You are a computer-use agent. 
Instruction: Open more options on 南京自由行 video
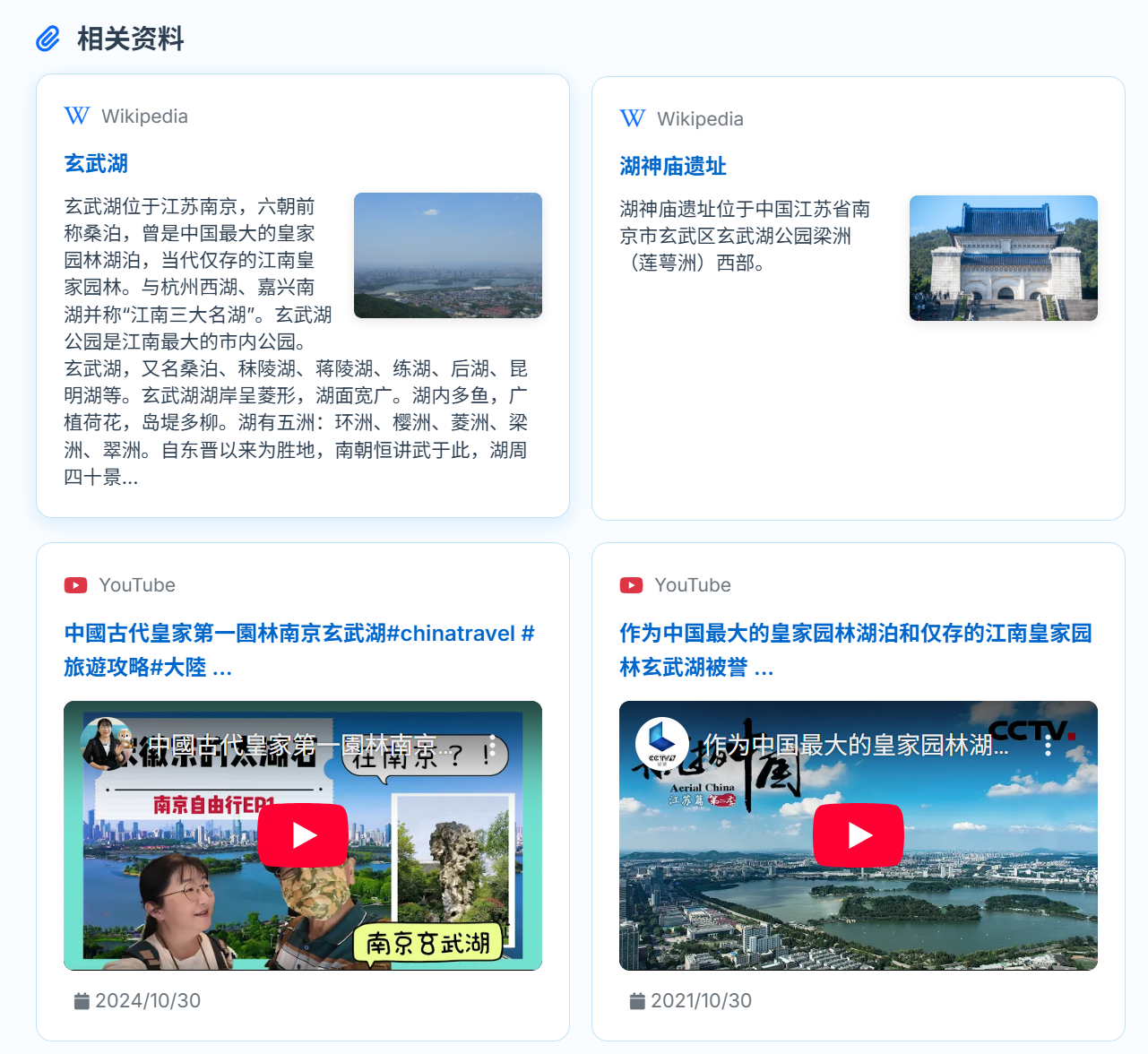click(492, 746)
